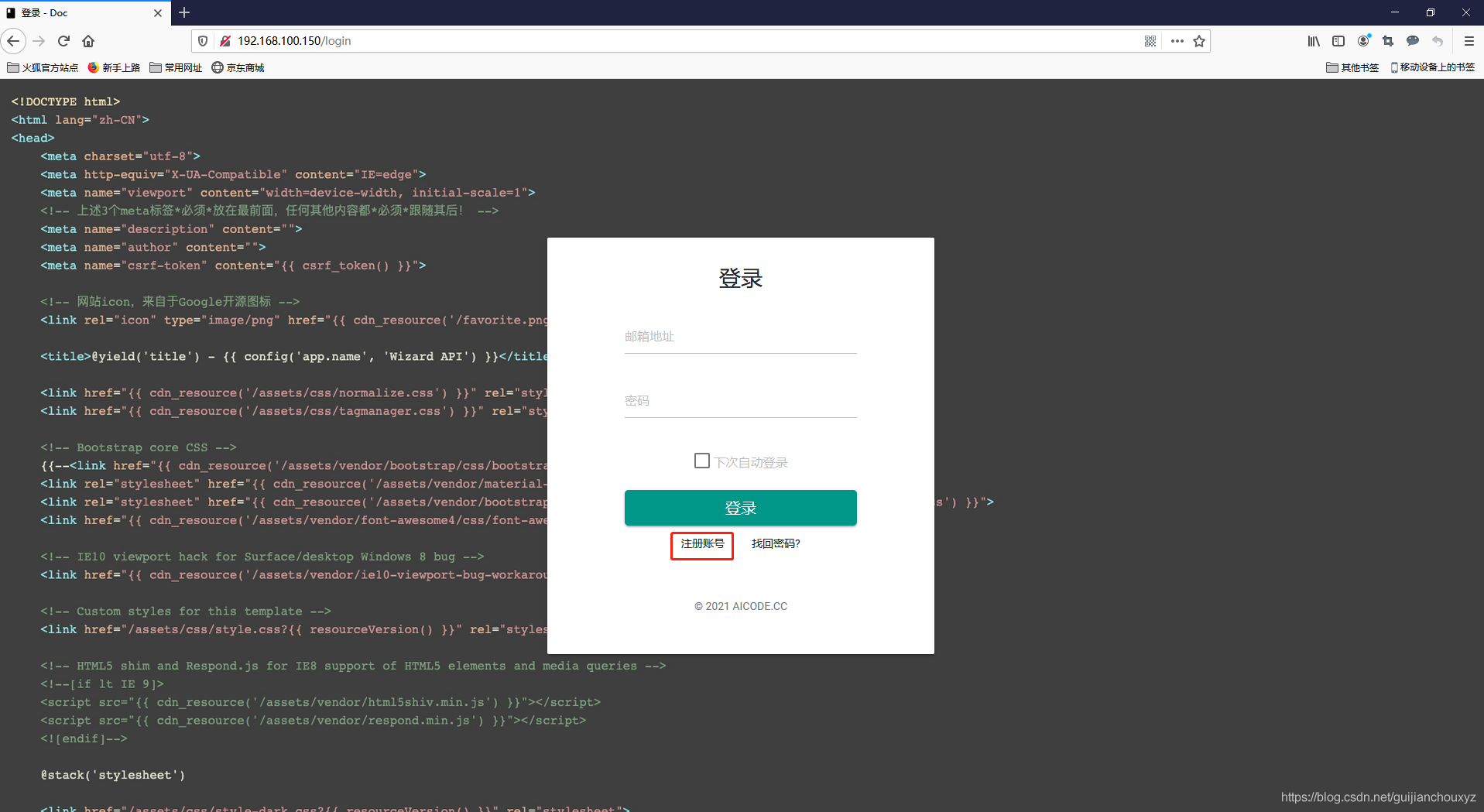
Task: Bookmark this page with the star
Action: 1199,41
